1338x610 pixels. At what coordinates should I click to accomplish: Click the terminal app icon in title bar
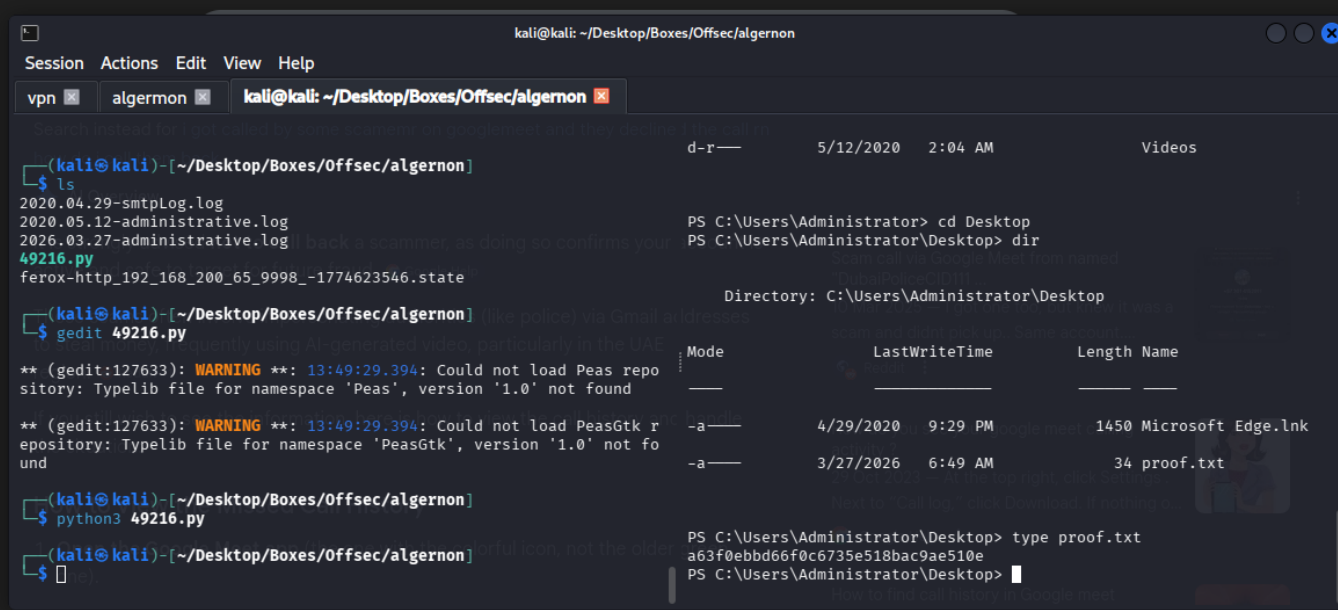pyautogui.click(x=30, y=33)
